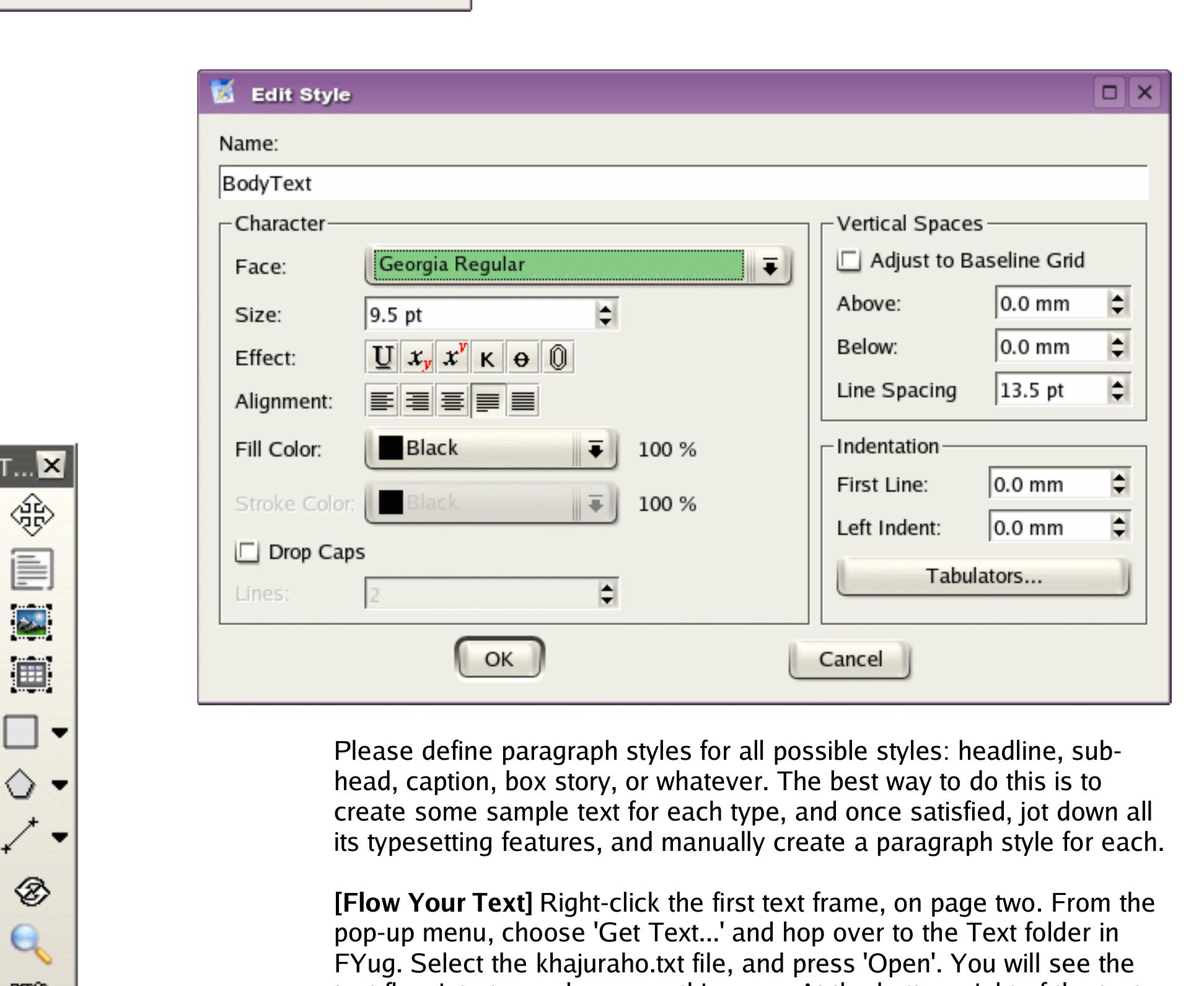This screenshot has width=1204, height=986.
Task: Enable the Subscript effect button
Action: (x=418, y=358)
